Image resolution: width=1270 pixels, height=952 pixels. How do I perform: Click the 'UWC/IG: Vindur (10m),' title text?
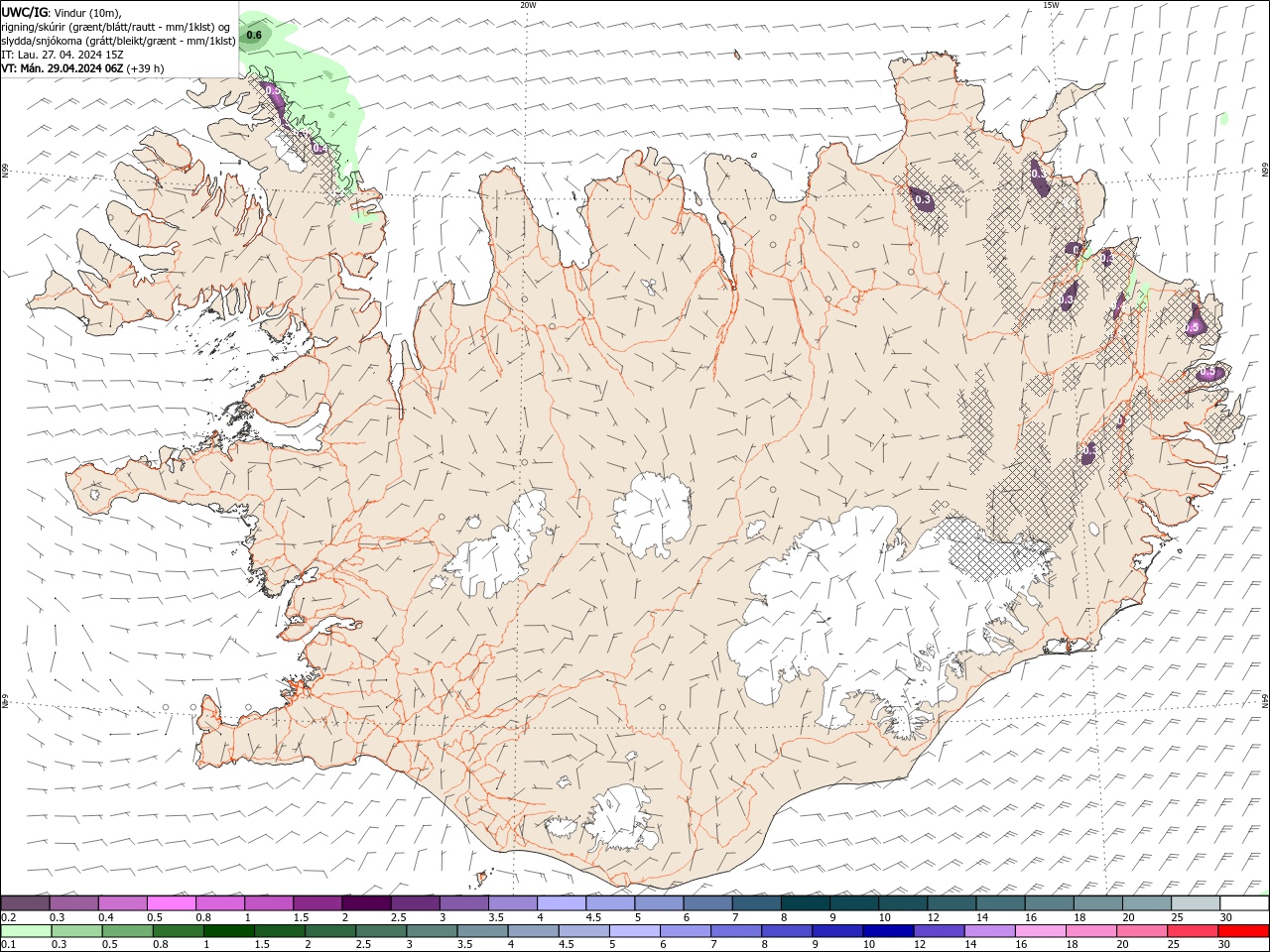point(62,12)
